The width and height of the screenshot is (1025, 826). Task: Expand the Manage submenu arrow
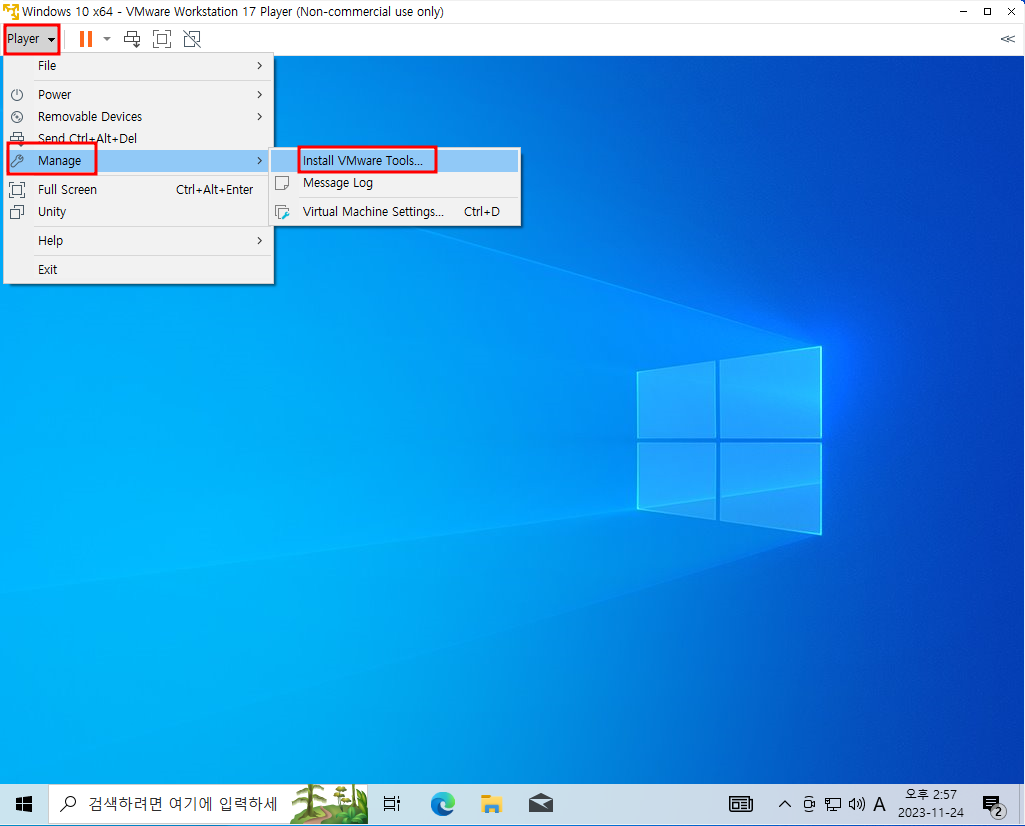(260, 161)
